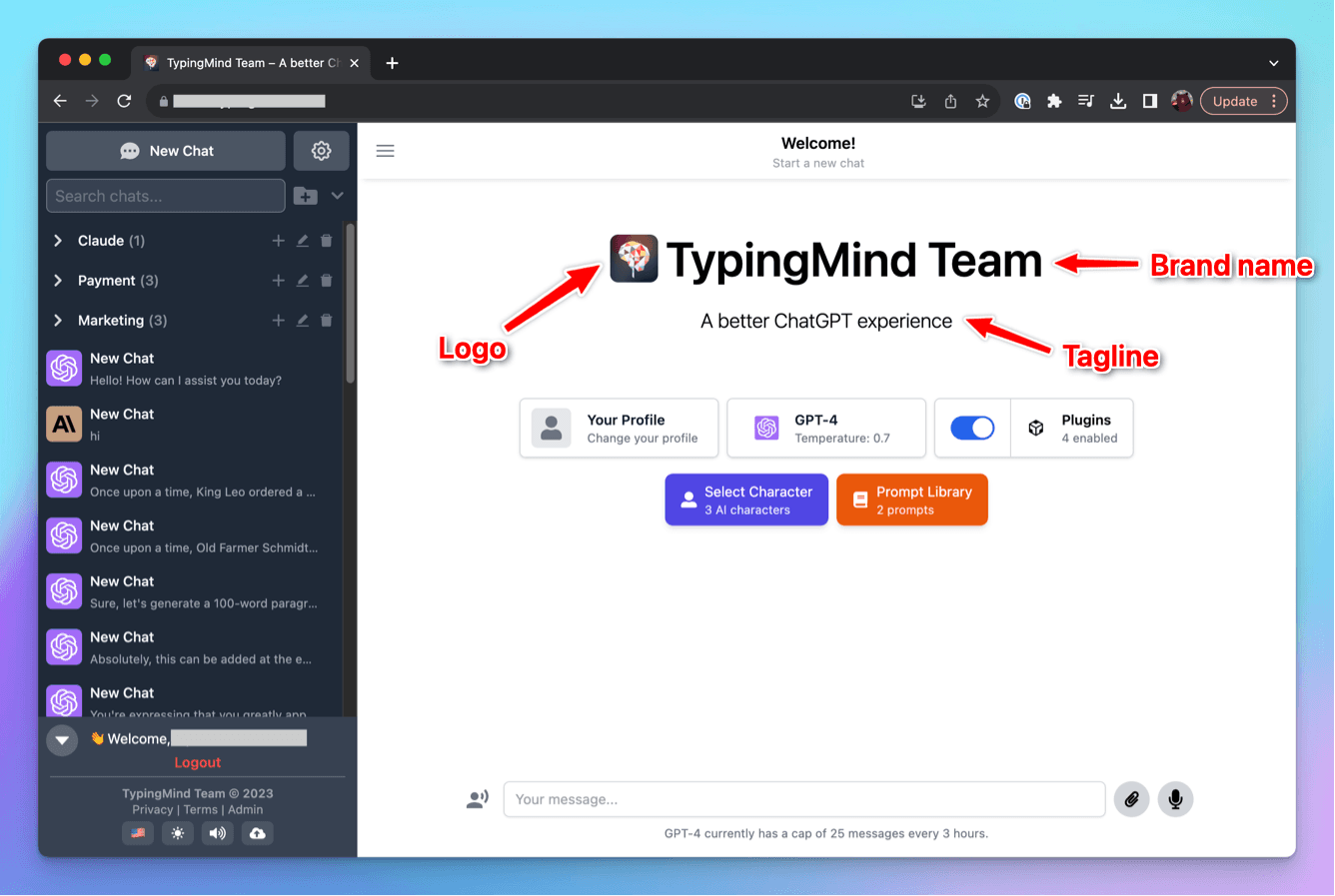
Task: Share this page from the address bar
Action: click(950, 101)
